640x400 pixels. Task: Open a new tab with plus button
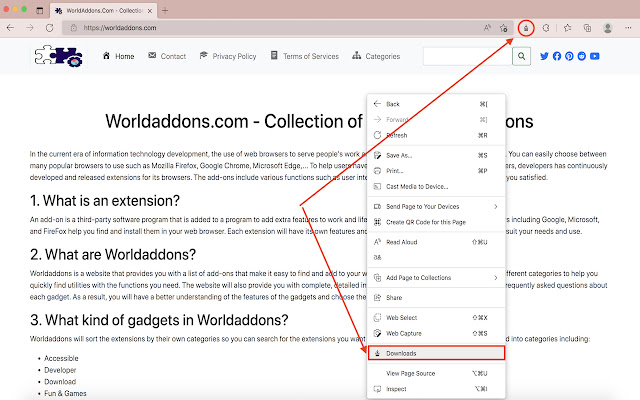click(x=165, y=11)
